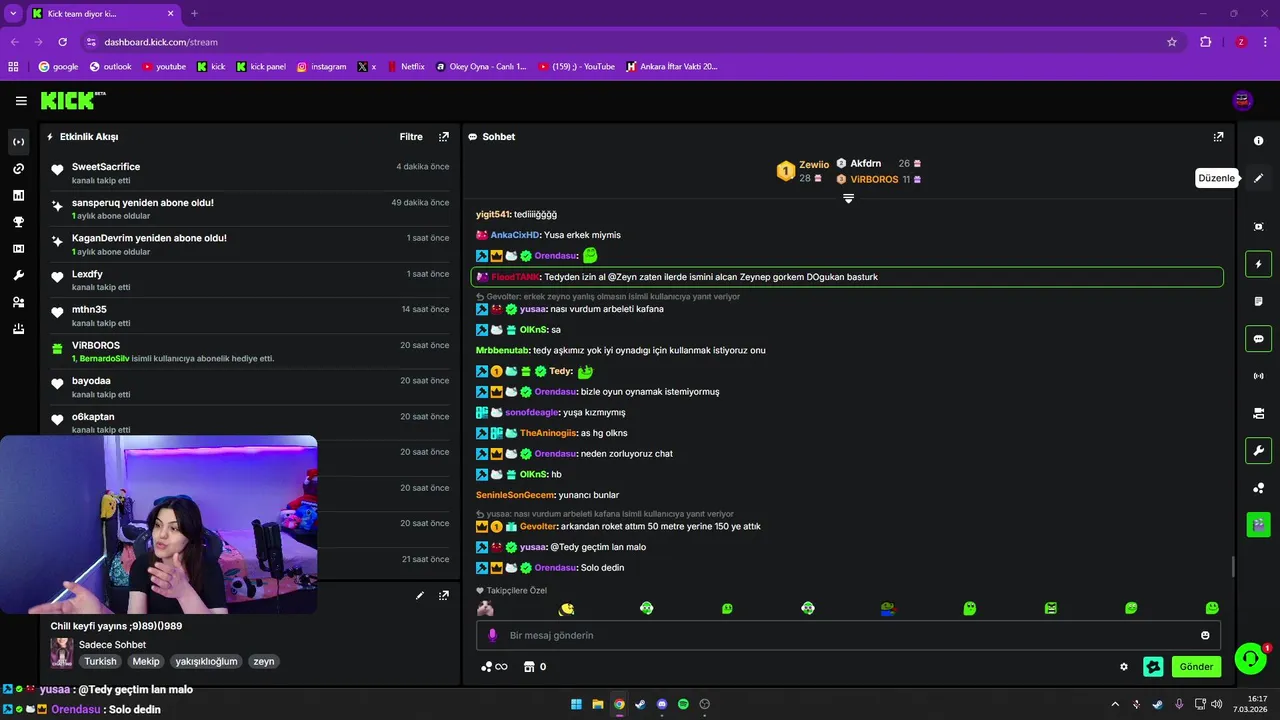Open the youtube bookmark
Image resolution: width=1280 pixels, height=720 pixels.
pos(164,67)
